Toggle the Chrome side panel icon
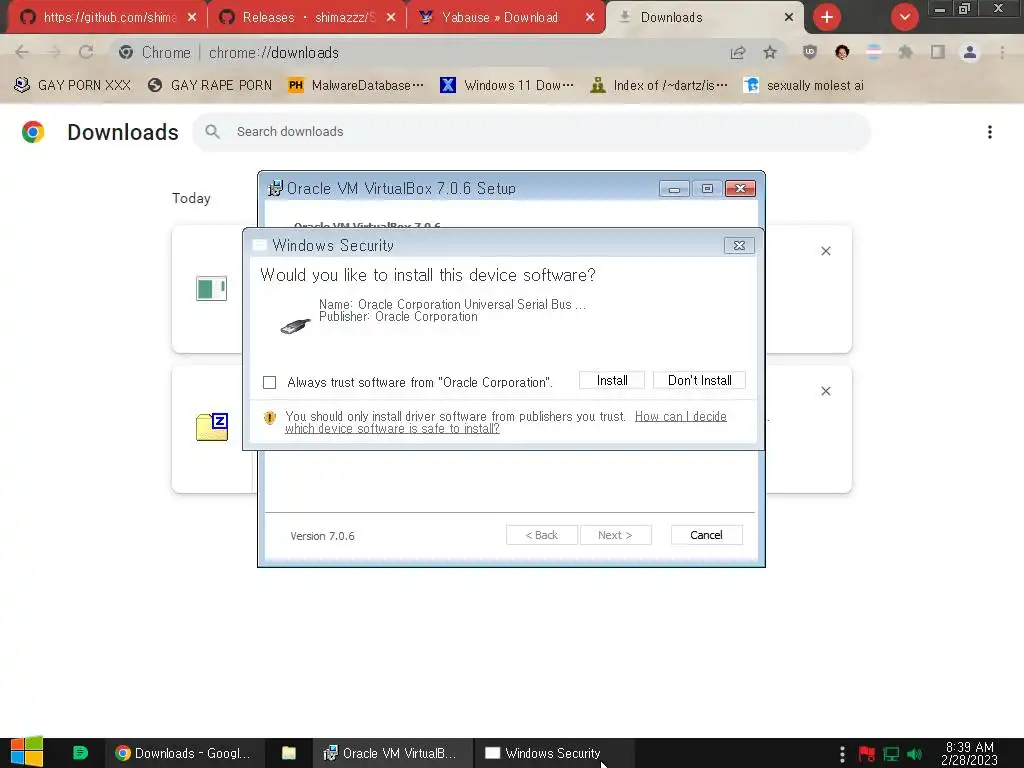This screenshot has height=768, width=1024. tap(938, 52)
